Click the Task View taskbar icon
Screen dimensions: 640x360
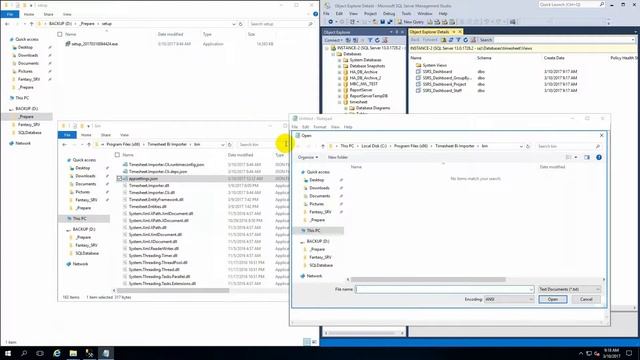pos(40,353)
